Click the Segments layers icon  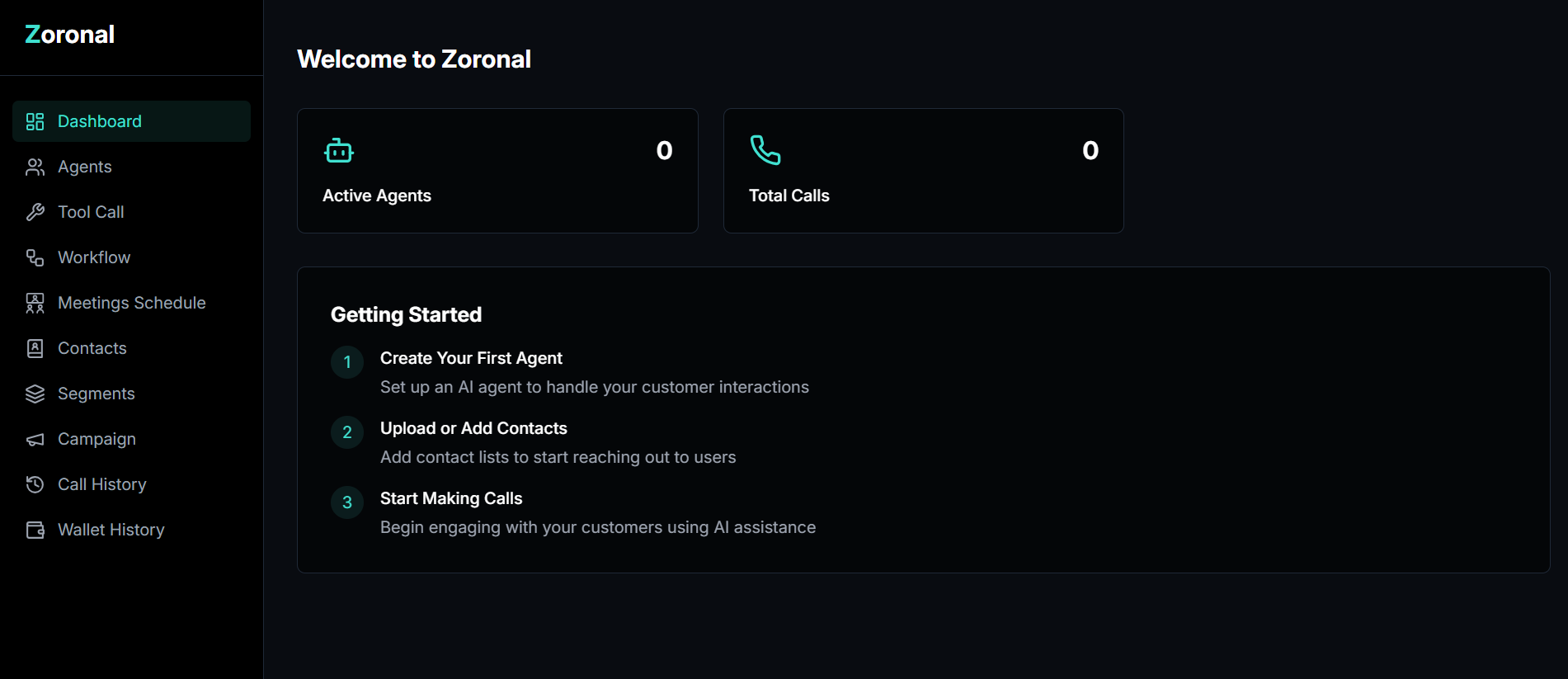pos(35,394)
